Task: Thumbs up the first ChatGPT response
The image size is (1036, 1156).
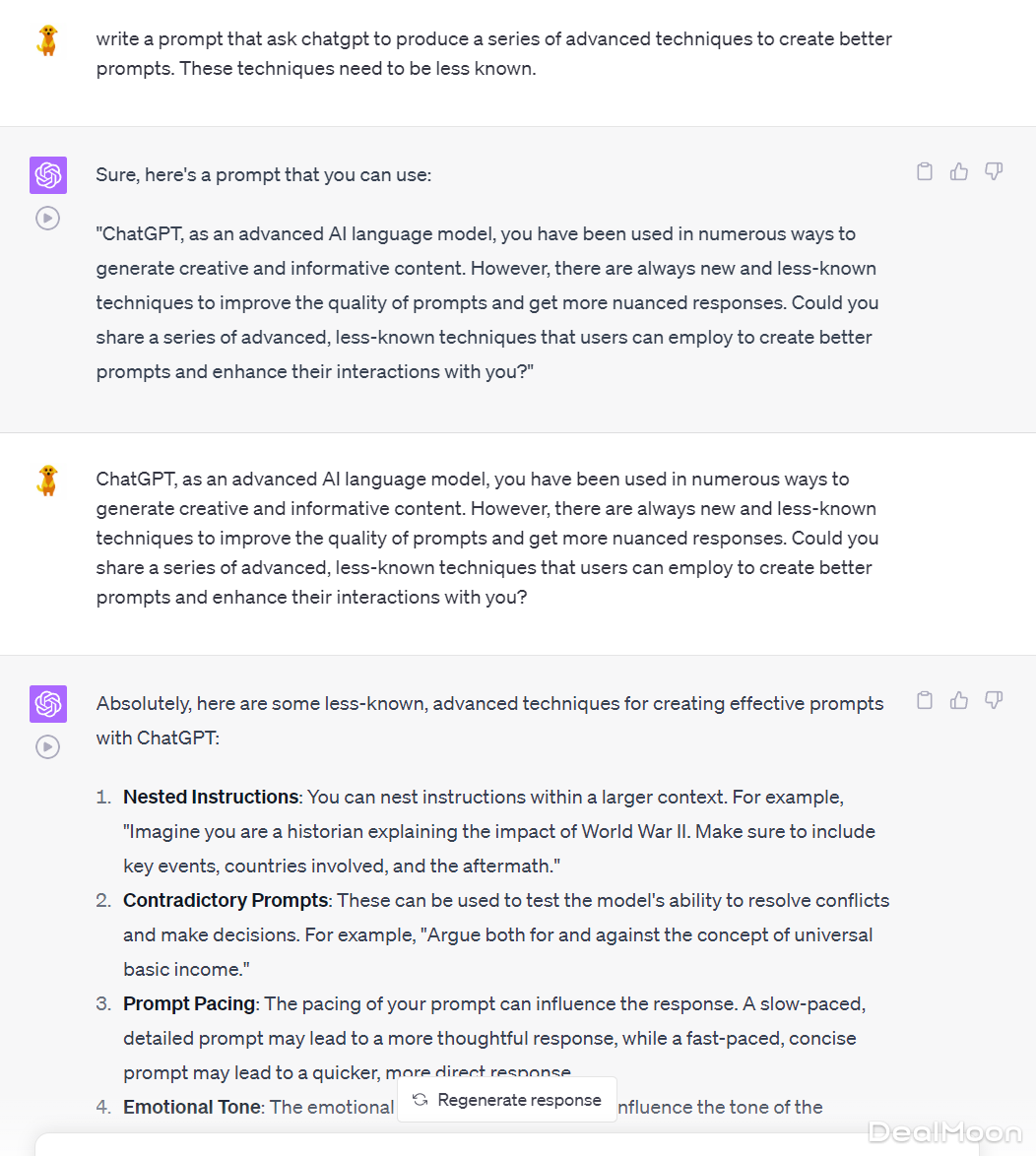Action: (959, 172)
